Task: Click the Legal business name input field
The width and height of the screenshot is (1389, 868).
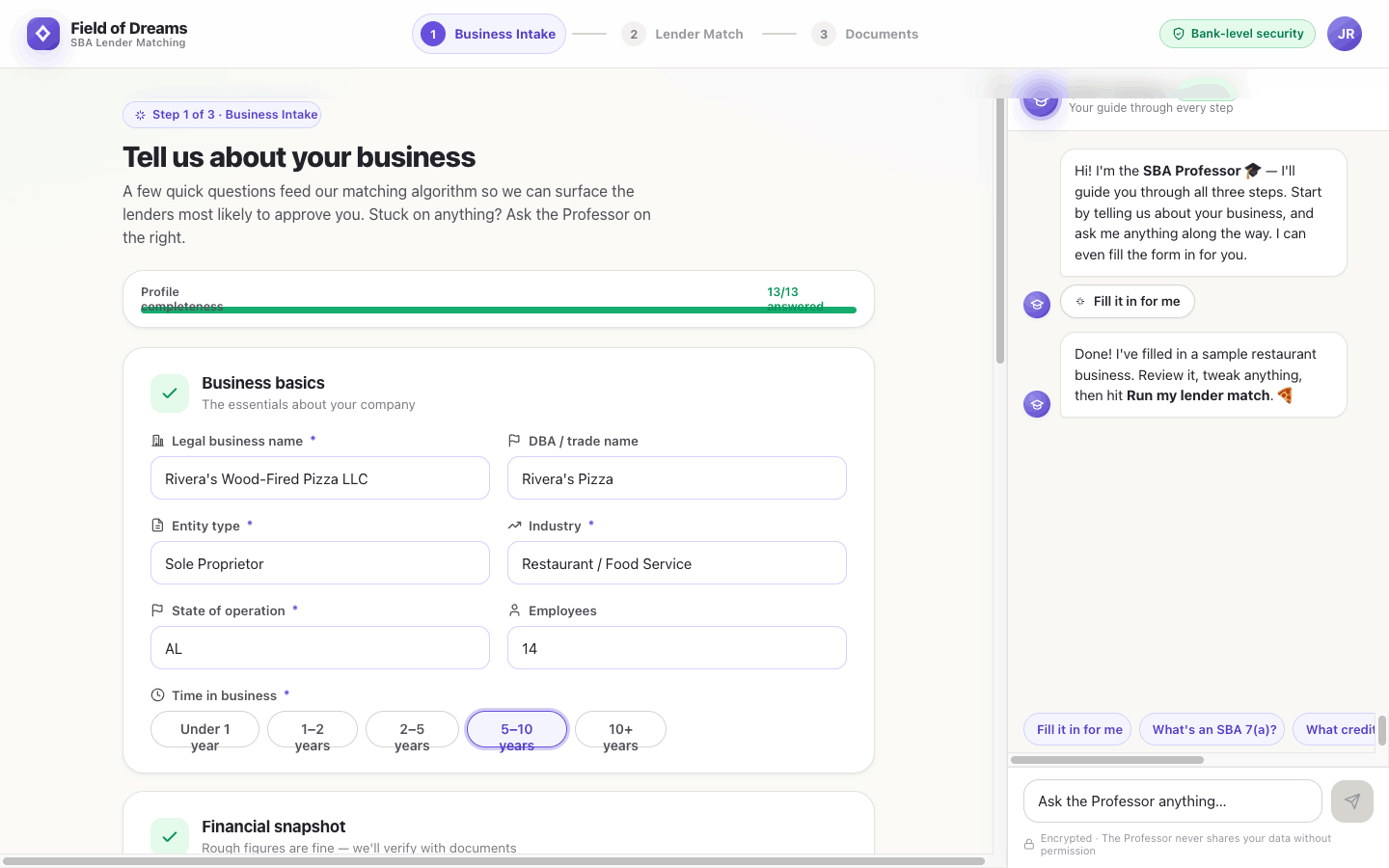Action: click(x=320, y=478)
